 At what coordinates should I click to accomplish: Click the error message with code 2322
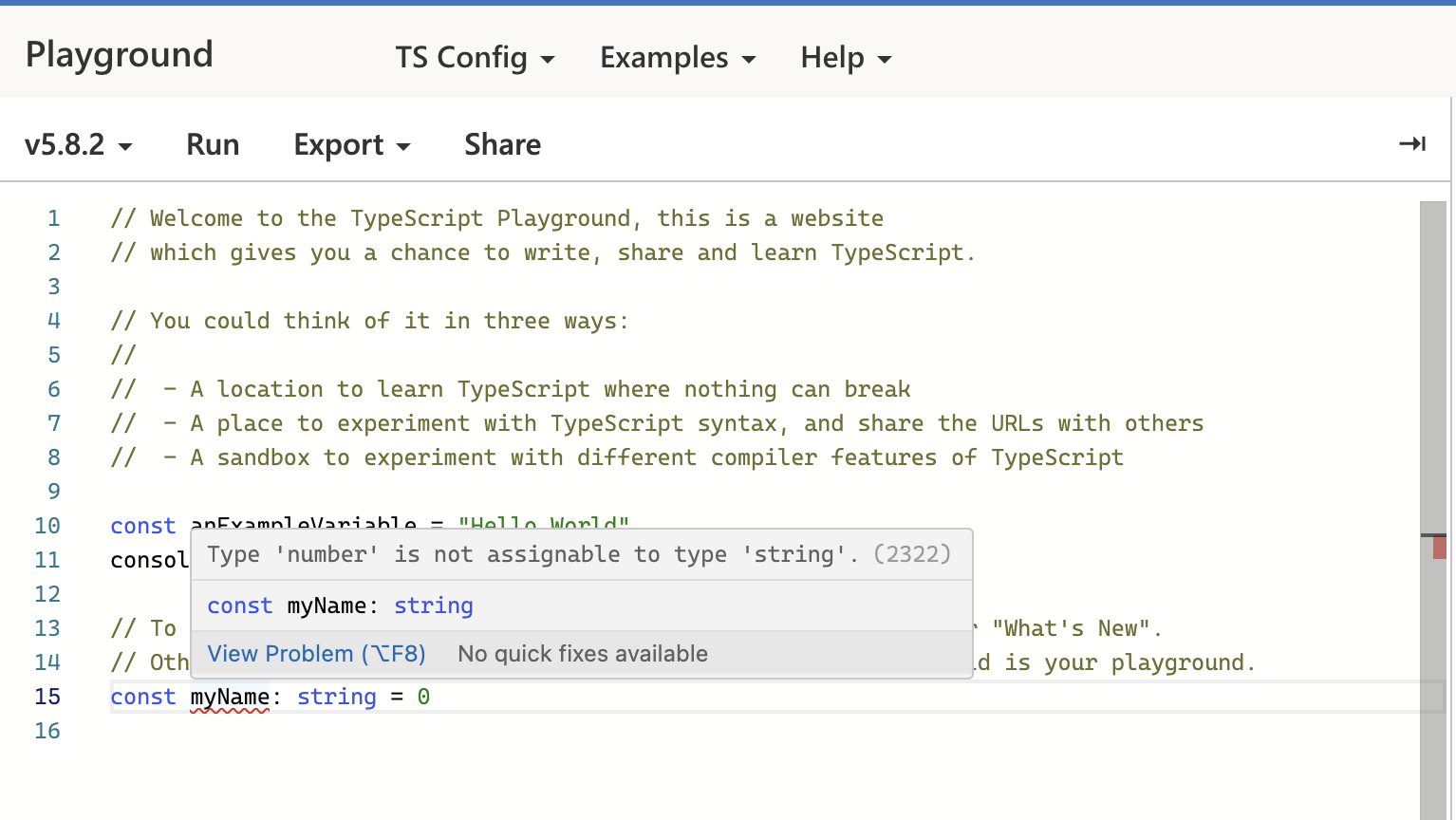(x=579, y=554)
